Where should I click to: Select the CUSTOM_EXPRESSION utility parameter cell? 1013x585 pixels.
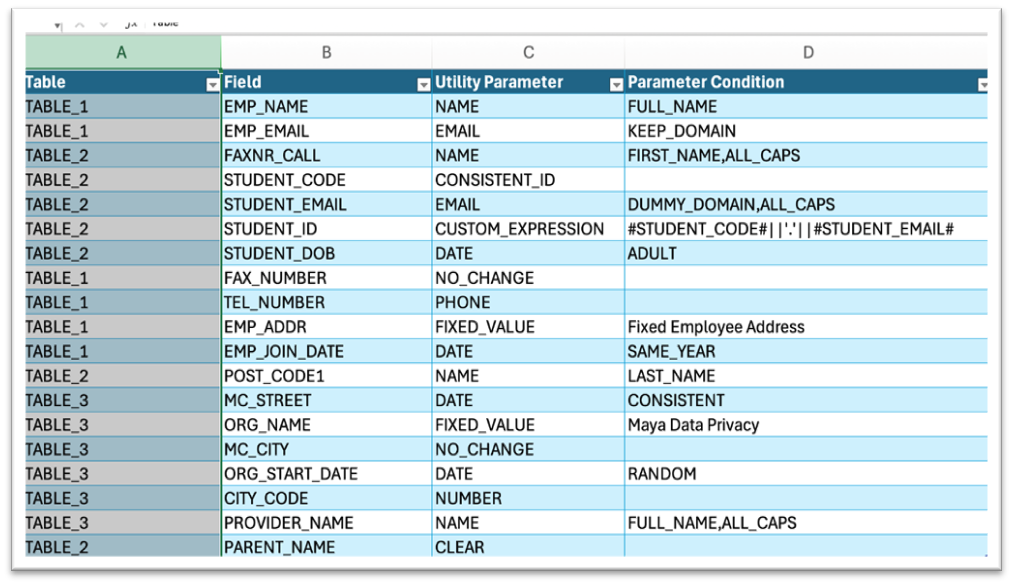point(519,229)
